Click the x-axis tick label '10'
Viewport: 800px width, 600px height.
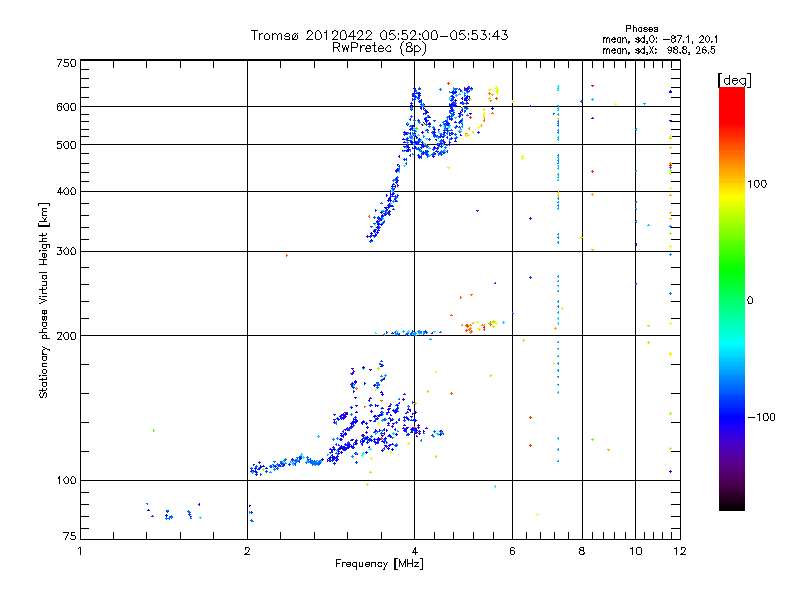point(636,551)
